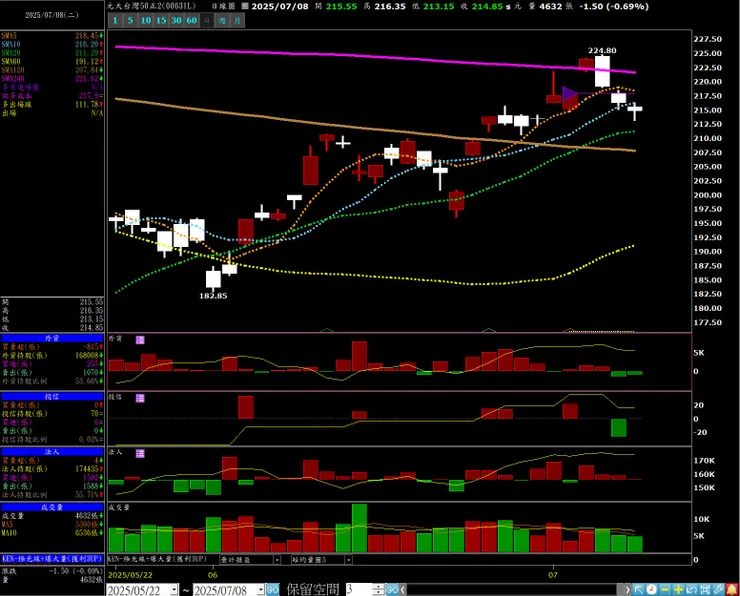Open the wrench settings tool icon
This screenshot has width=740, height=596.
tap(718, 589)
